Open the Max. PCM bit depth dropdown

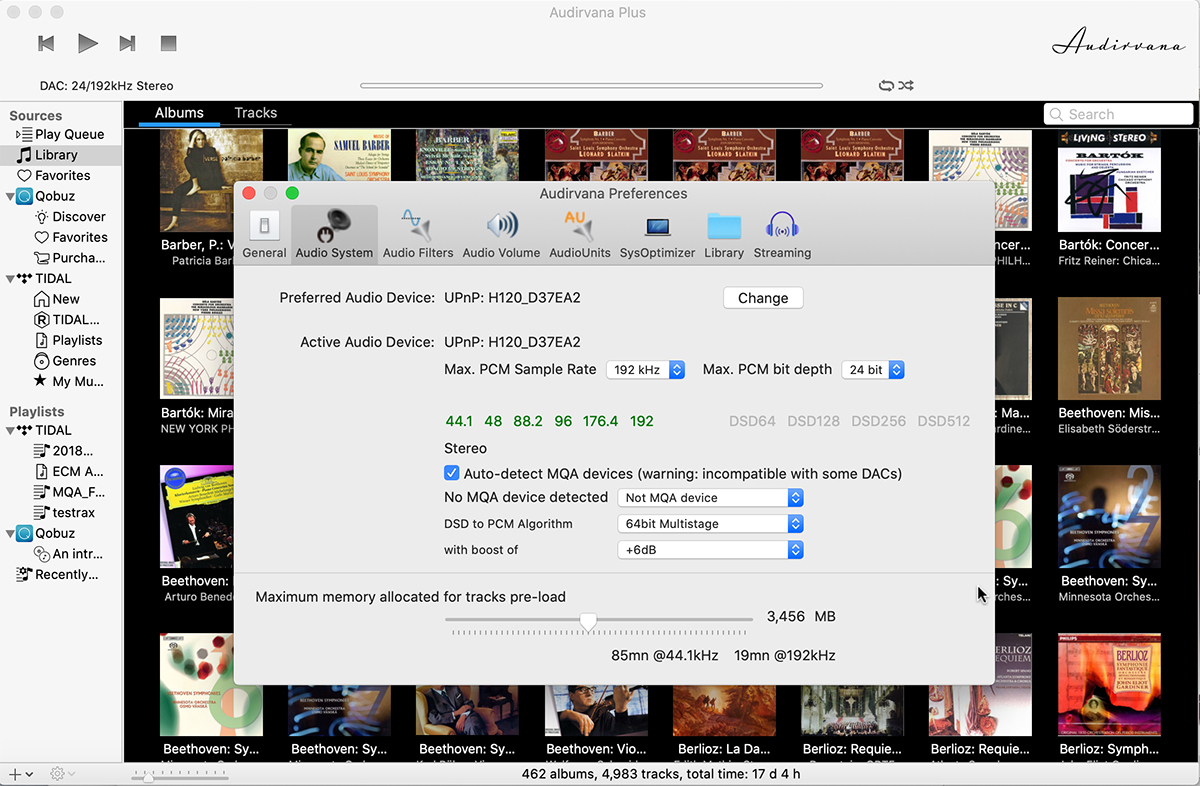pyautogui.click(x=873, y=370)
